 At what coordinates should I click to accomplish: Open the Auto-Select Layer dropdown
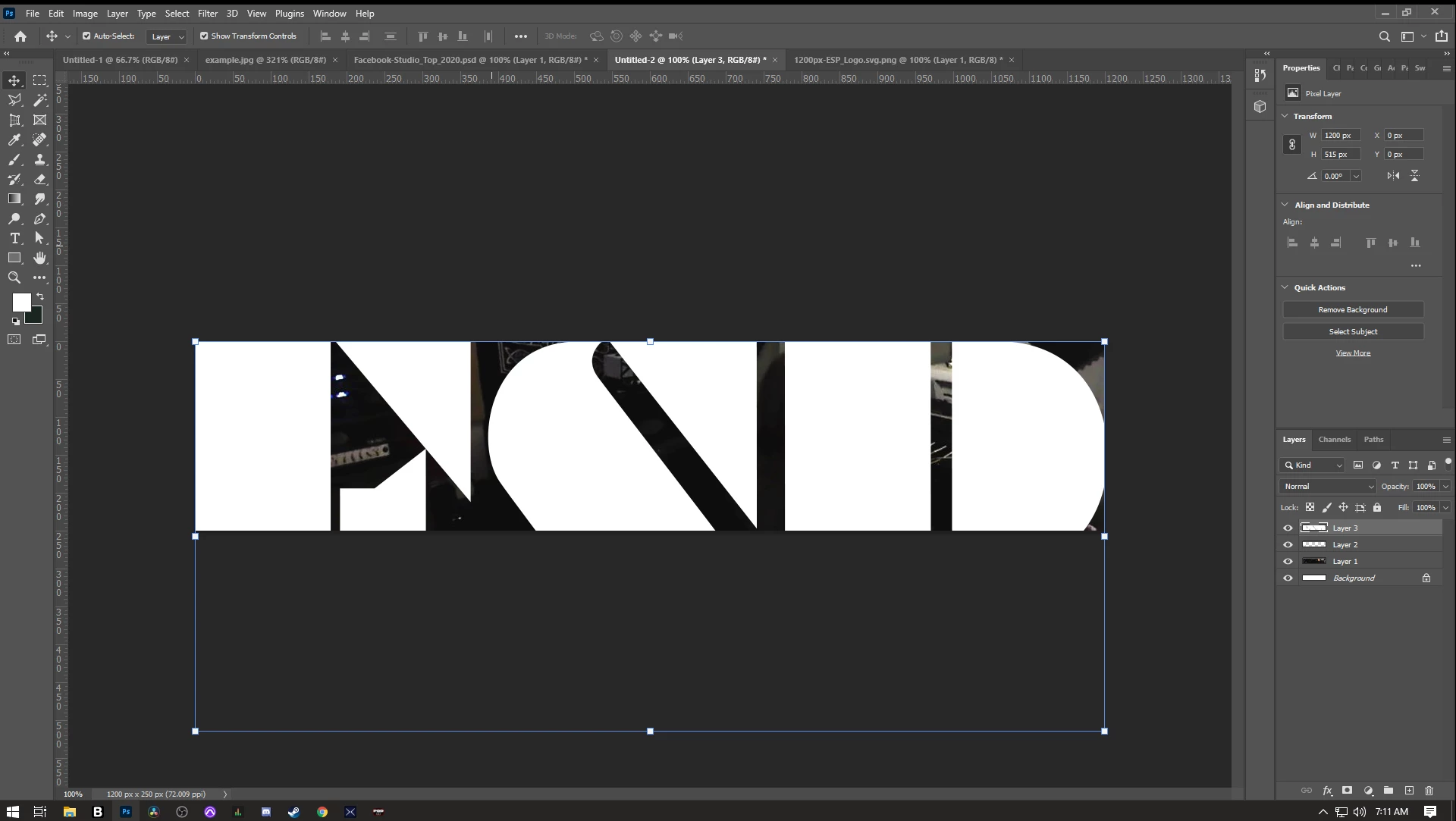tap(167, 36)
